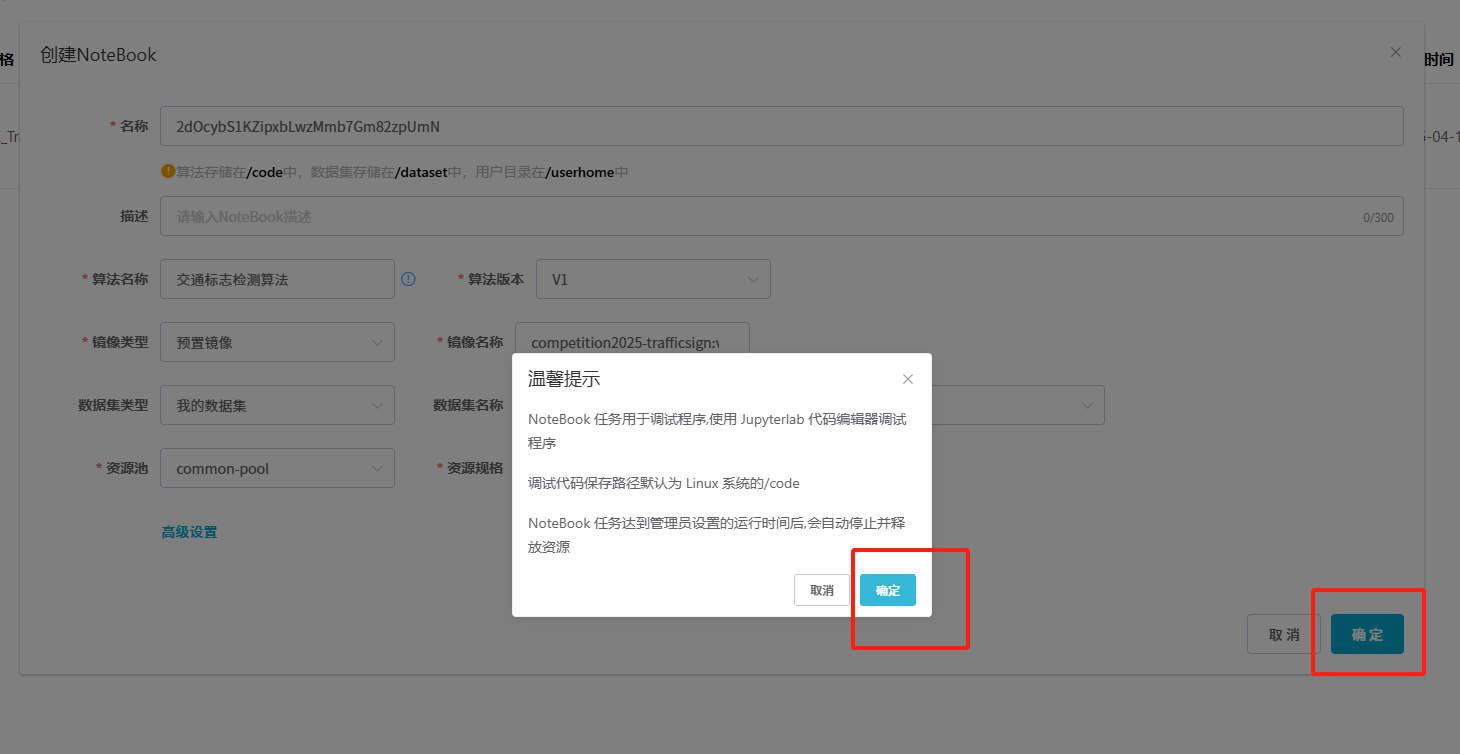1460x754 pixels.
Task: Click the 数据集名称 dropdown arrow
Action: click(x=1087, y=405)
